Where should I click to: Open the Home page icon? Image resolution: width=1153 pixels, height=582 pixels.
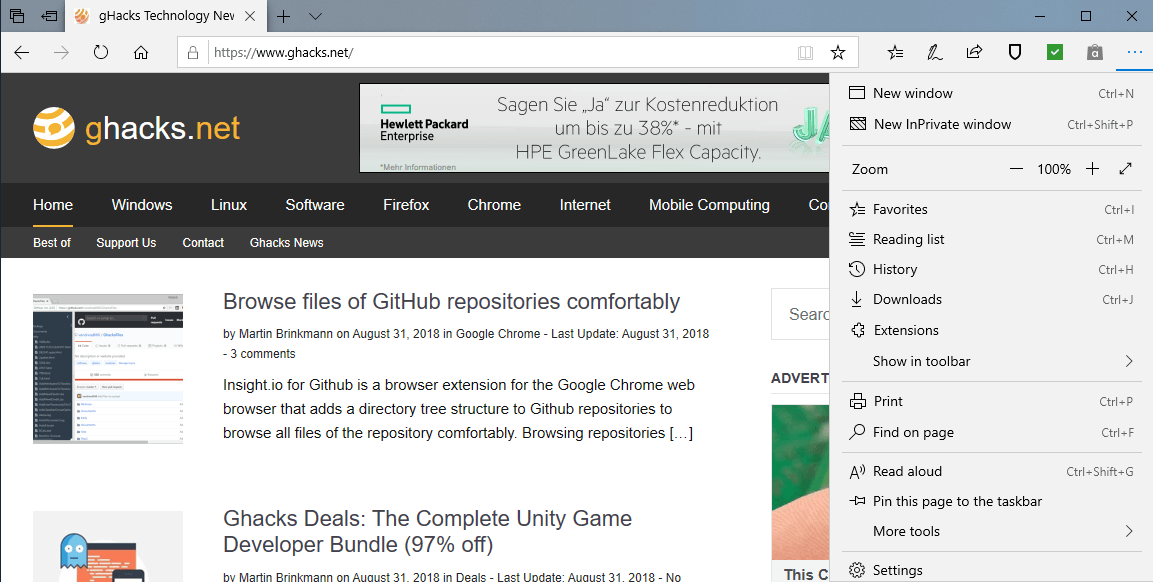pos(140,52)
